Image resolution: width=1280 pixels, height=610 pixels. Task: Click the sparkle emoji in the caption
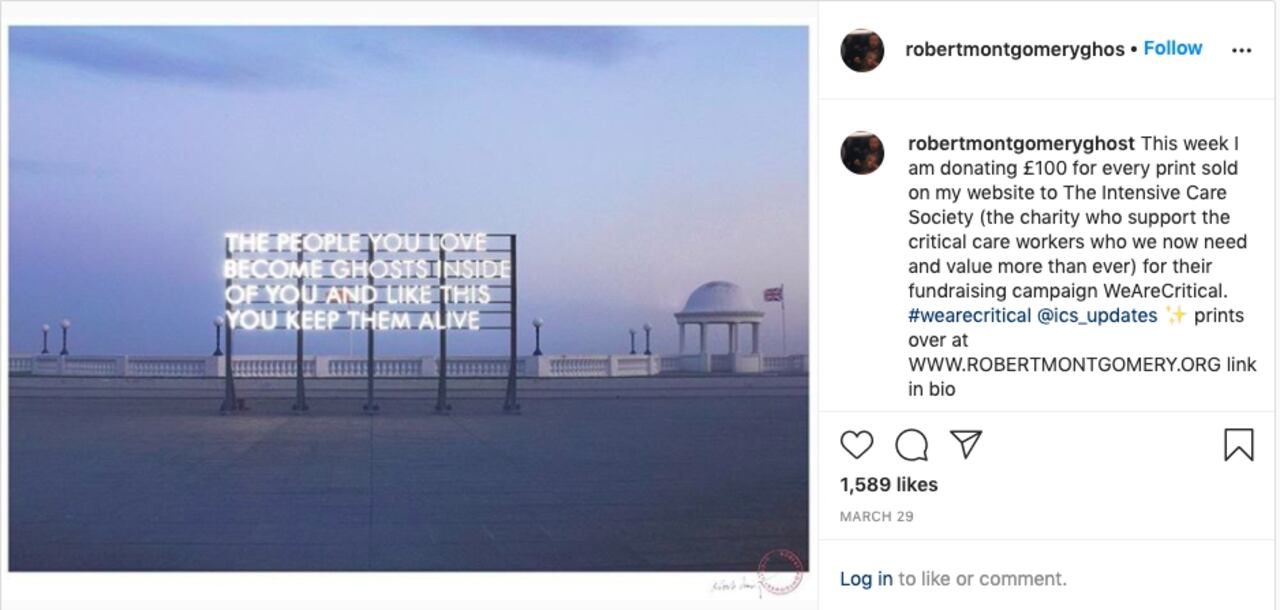click(1176, 315)
